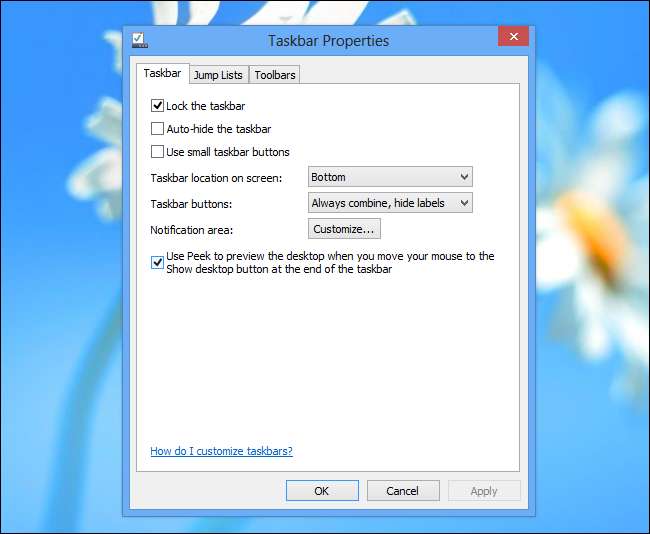The width and height of the screenshot is (650, 534).
Task: Click the greyed-out Apply button
Action: click(484, 491)
